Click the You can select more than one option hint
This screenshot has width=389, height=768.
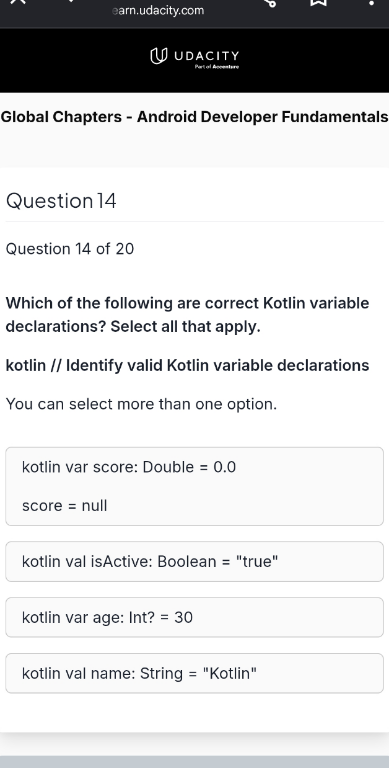click(x=141, y=404)
